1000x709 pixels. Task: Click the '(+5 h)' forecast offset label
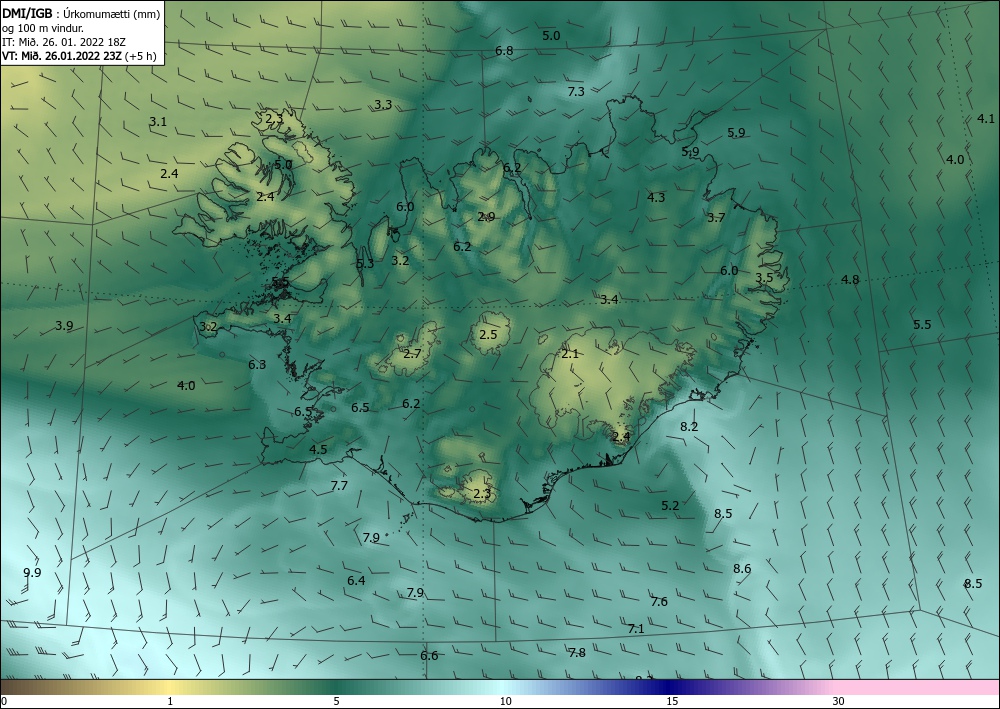coord(140,55)
